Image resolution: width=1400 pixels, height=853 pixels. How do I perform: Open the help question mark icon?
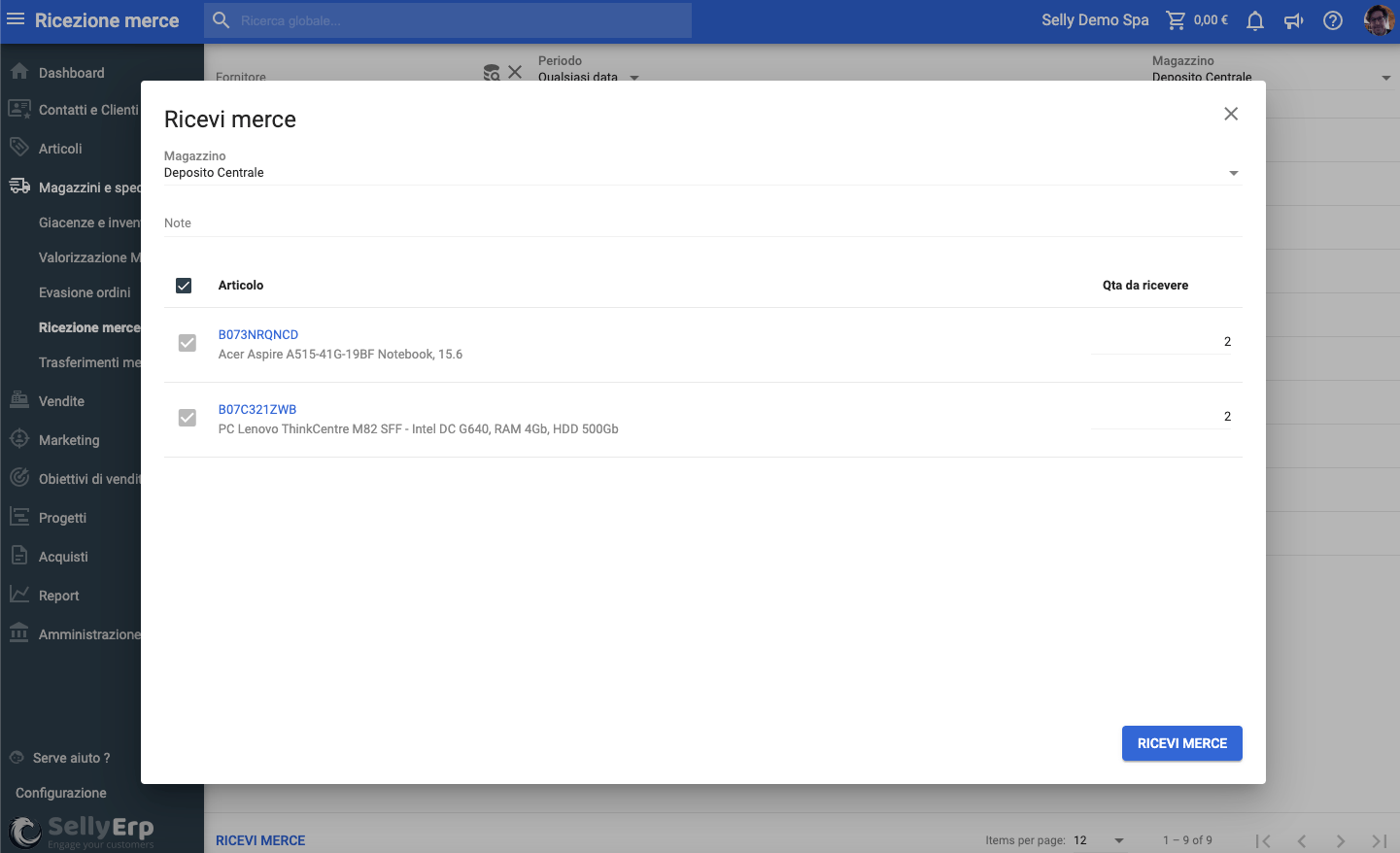click(1333, 20)
